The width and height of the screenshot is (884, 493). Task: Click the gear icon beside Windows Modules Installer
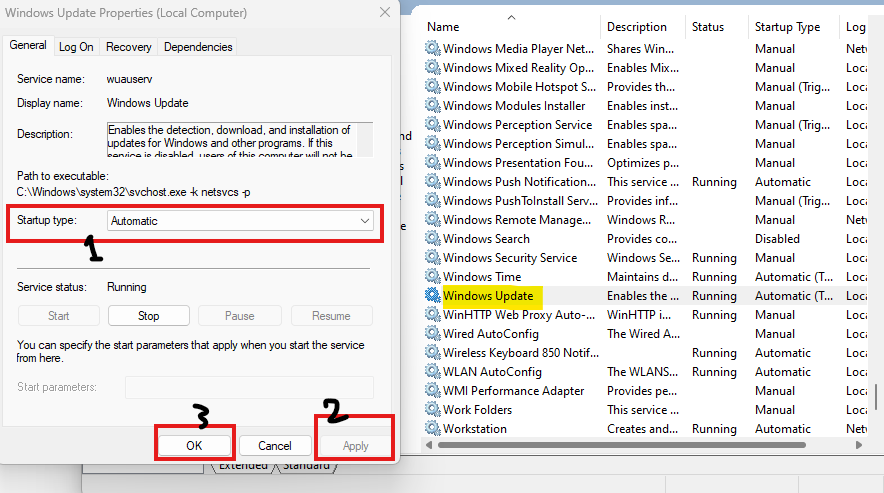(x=432, y=105)
